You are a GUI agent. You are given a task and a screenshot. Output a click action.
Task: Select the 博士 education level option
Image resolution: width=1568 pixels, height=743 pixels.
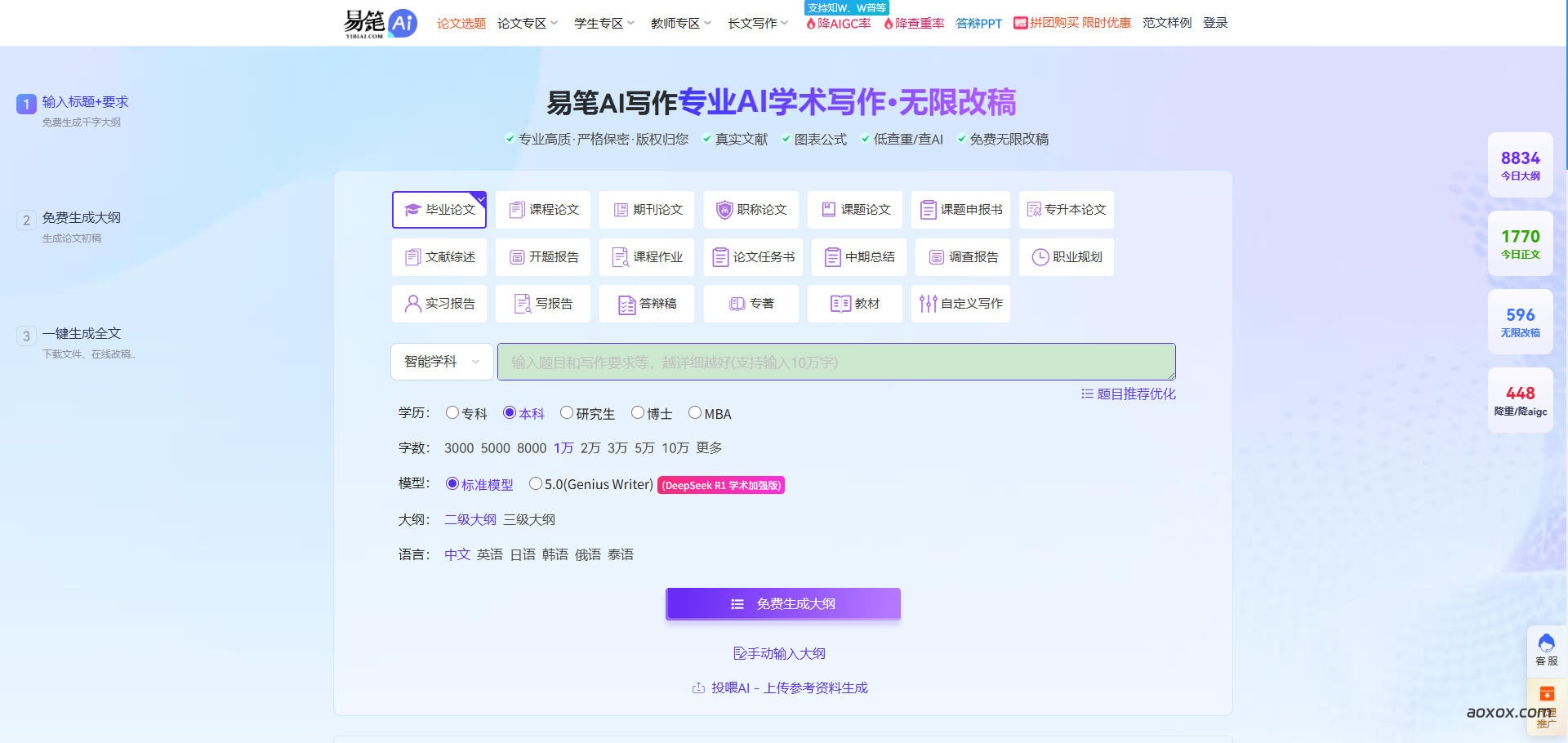[638, 414]
